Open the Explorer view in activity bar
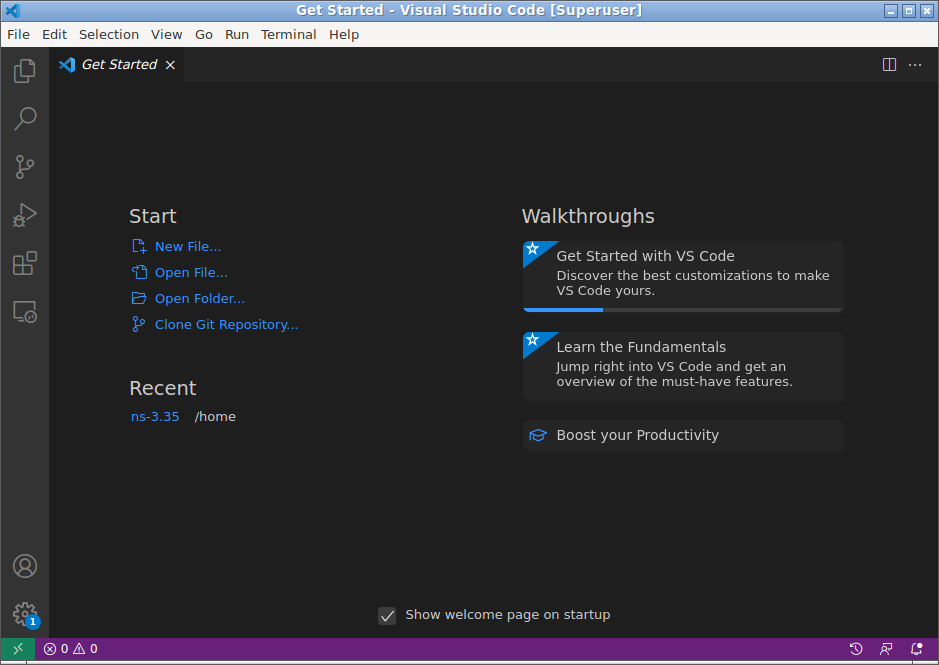The height and width of the screenshot is (665, 939). [x=25, y=71]
